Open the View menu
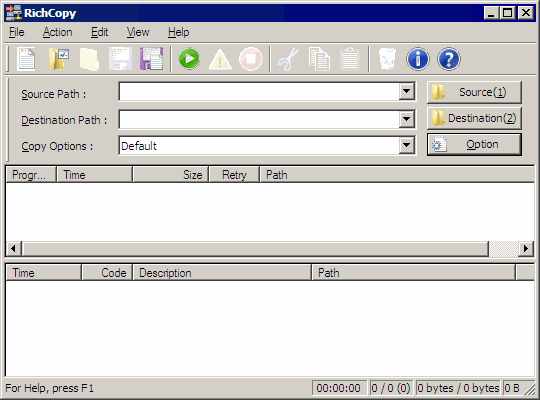 [138, 32]
